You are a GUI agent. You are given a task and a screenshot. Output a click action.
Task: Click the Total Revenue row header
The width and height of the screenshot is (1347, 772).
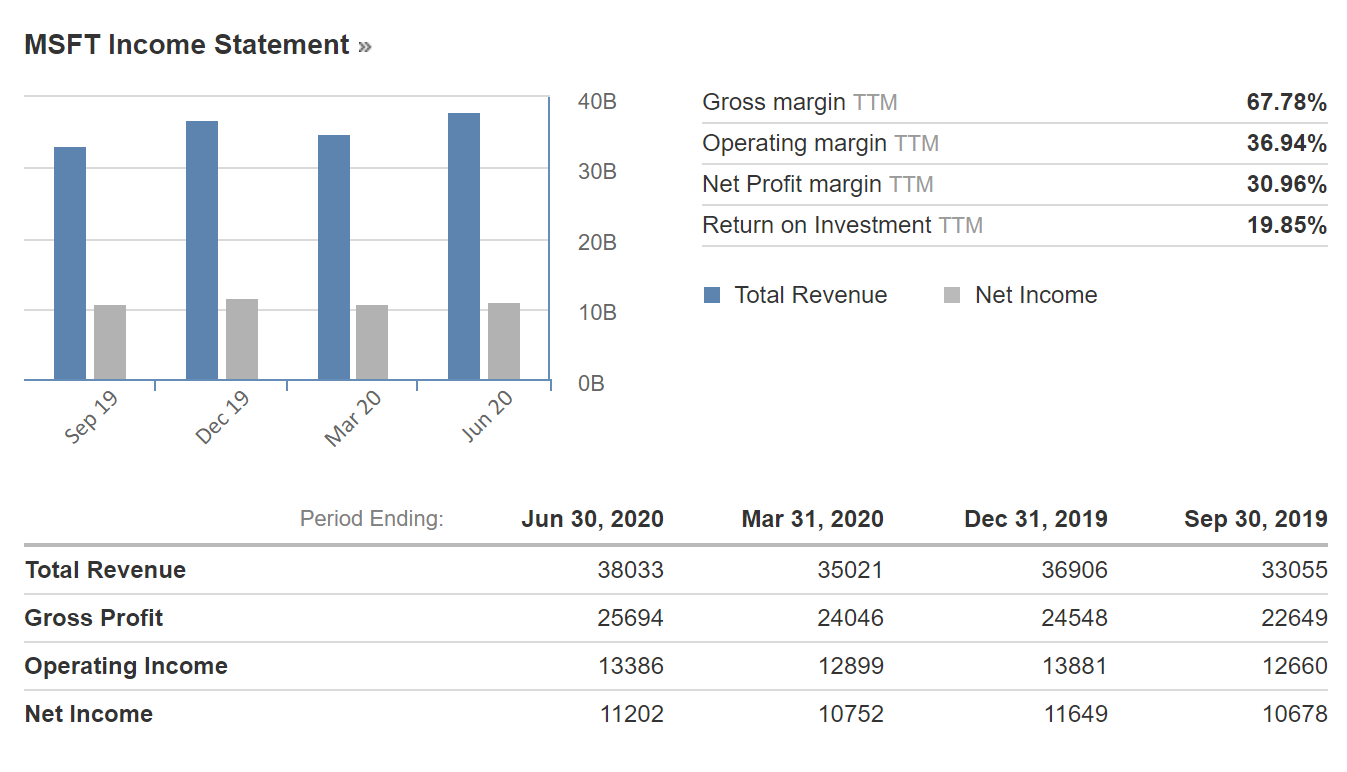pos(105,570)
